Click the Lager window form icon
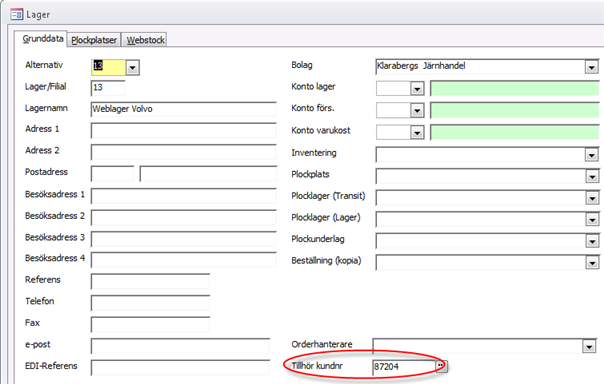 pos(17,15)
